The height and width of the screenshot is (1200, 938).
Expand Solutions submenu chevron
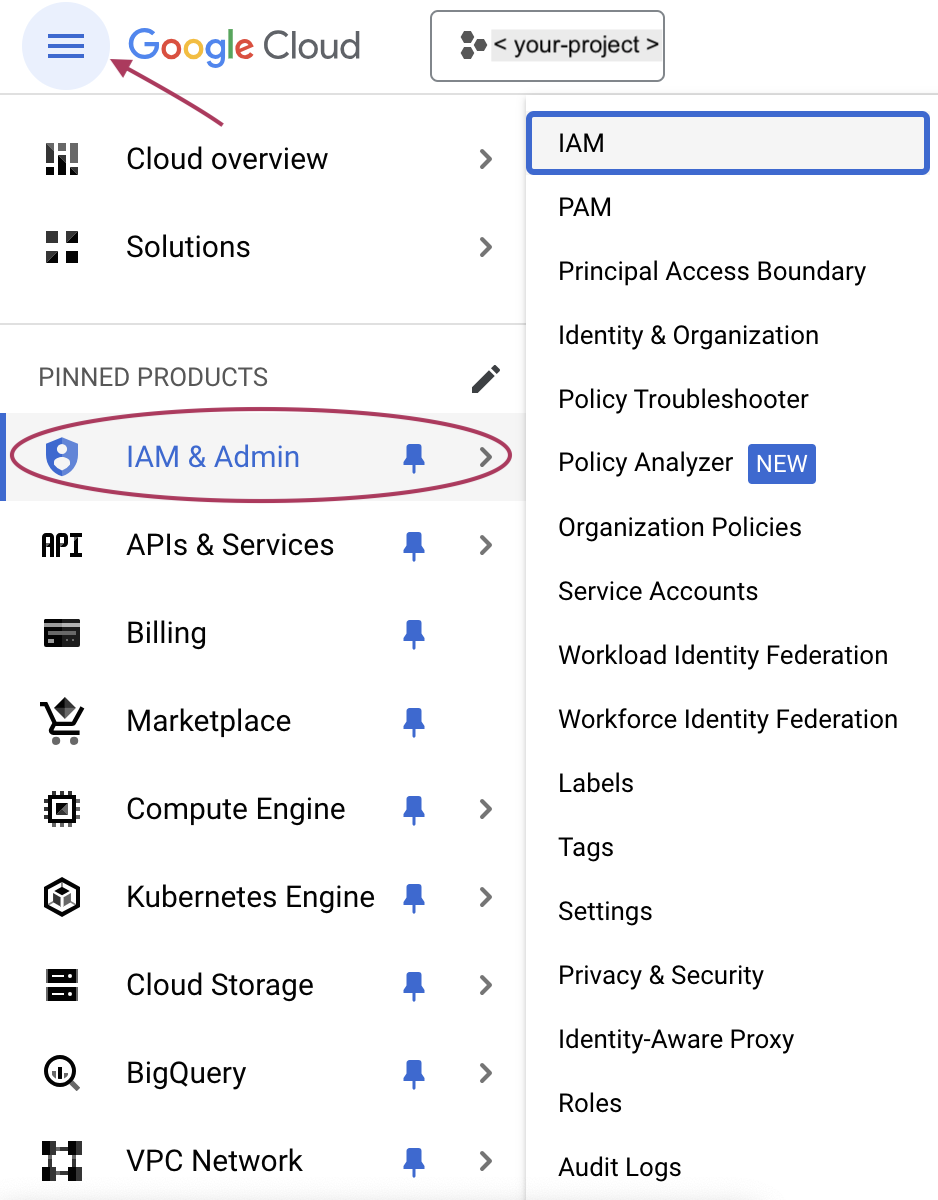(x=486, y=247)
